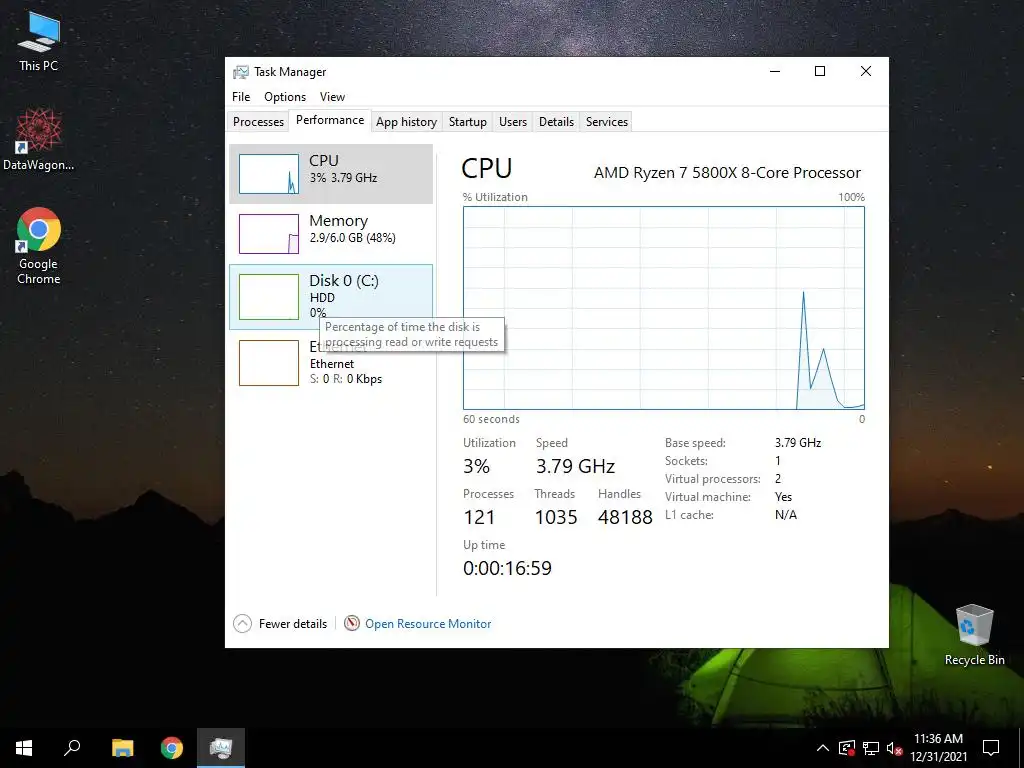The width and height of the screenshot is (1024, 768).
Task: Launch Chrome from the taskbar
Action: point(172,748)
